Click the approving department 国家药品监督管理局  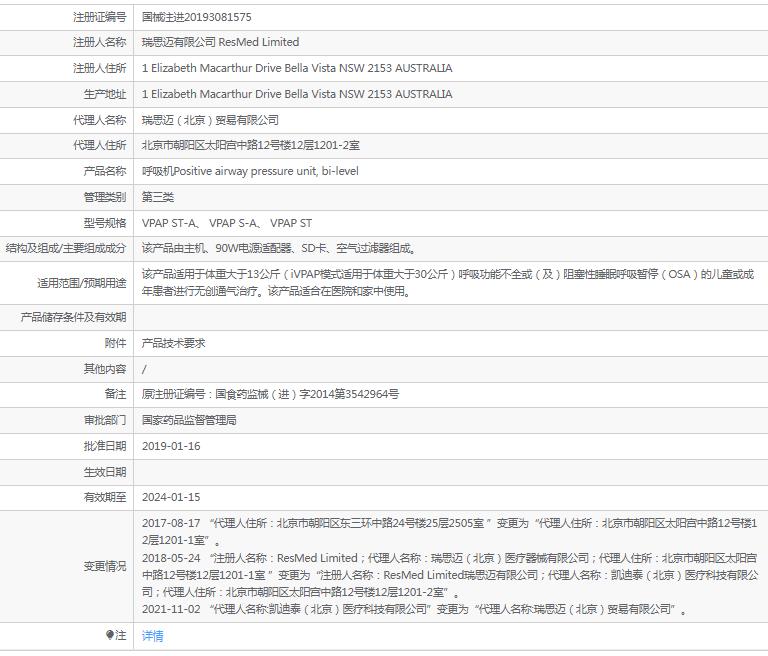189,420
